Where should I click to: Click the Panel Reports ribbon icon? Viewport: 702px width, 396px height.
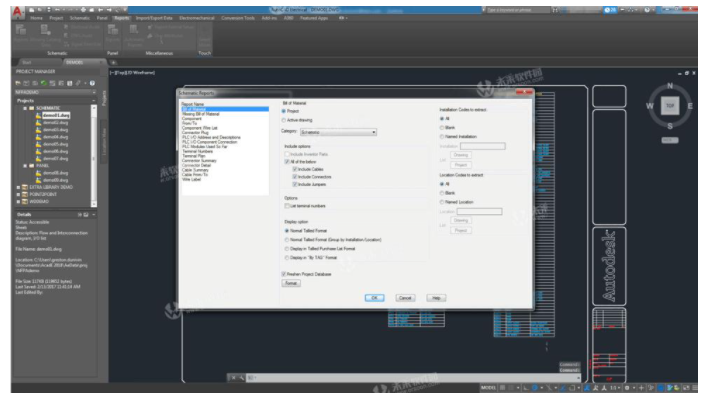pos(113,30)
